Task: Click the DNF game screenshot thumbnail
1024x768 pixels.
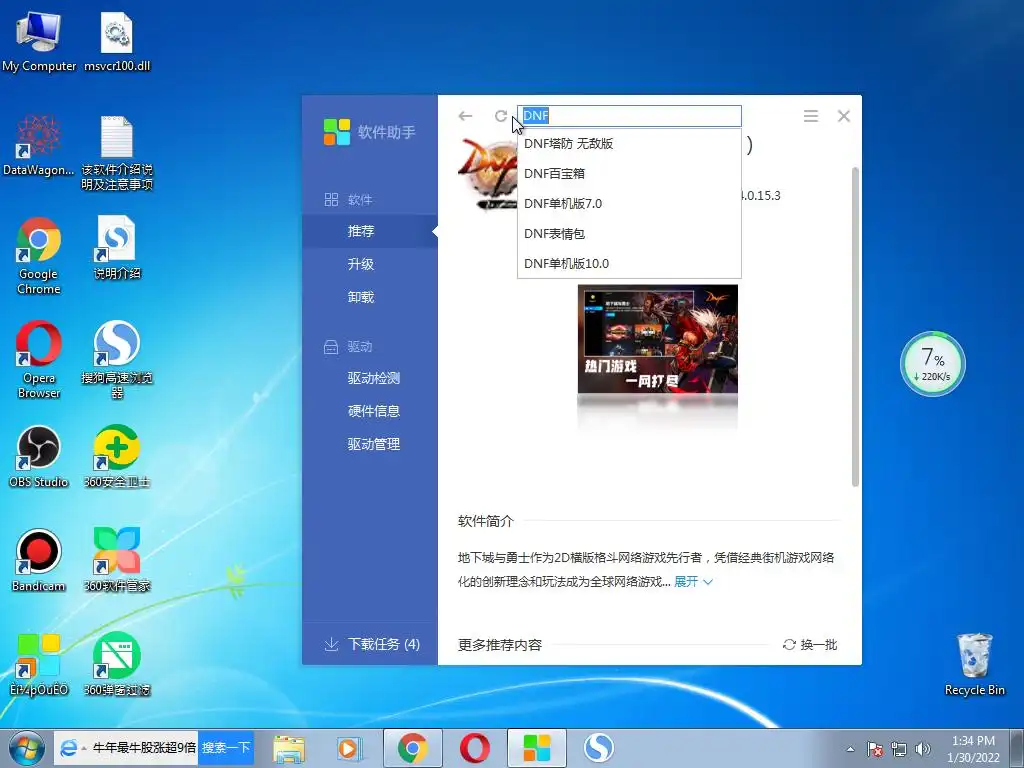Action: click(x=658, y=339)
